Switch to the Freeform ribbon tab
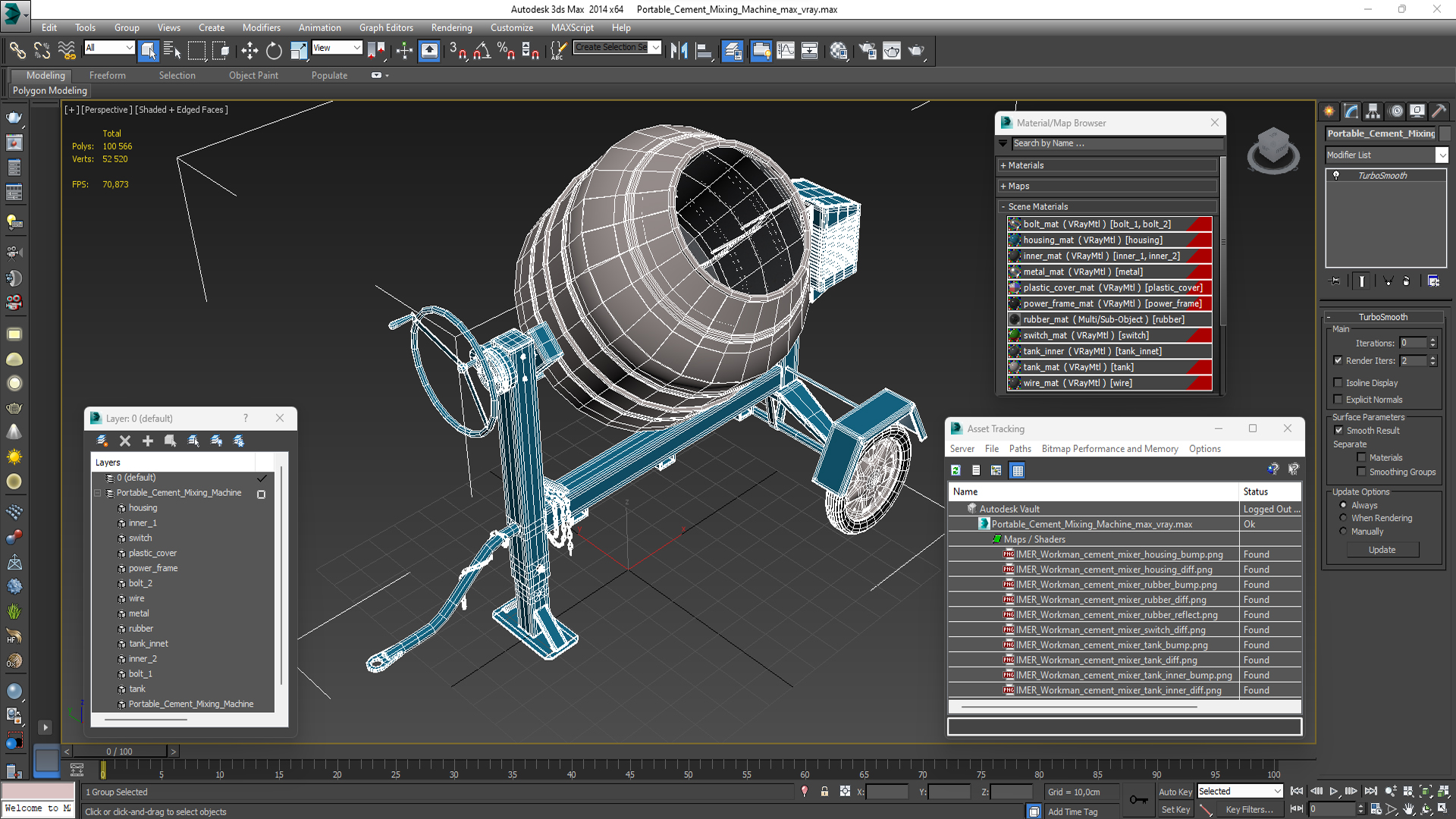The height and width of the screenshot is (819, 1456). pyautogui.click(x=107, y=75)
